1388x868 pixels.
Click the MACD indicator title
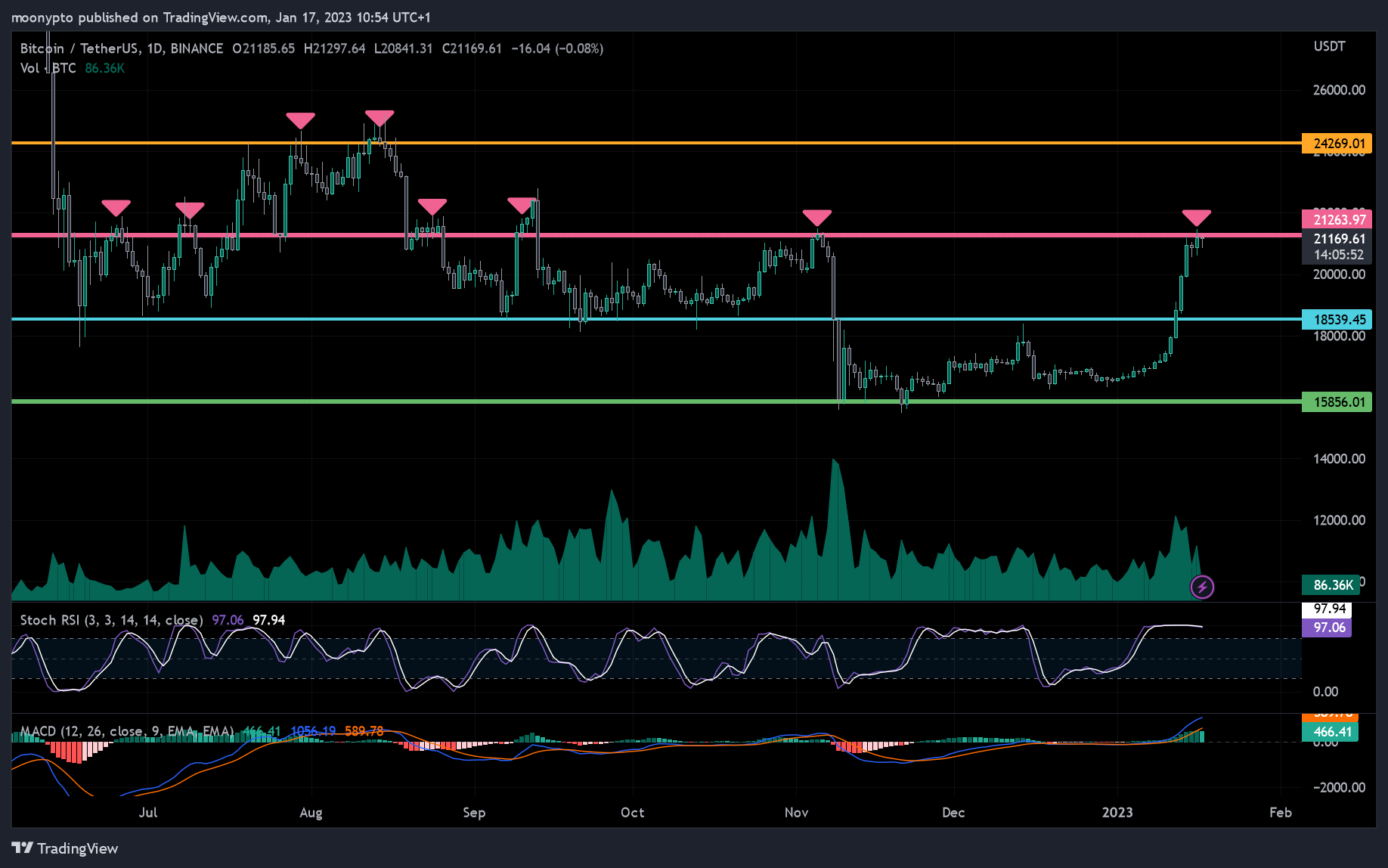coord(126,731)
